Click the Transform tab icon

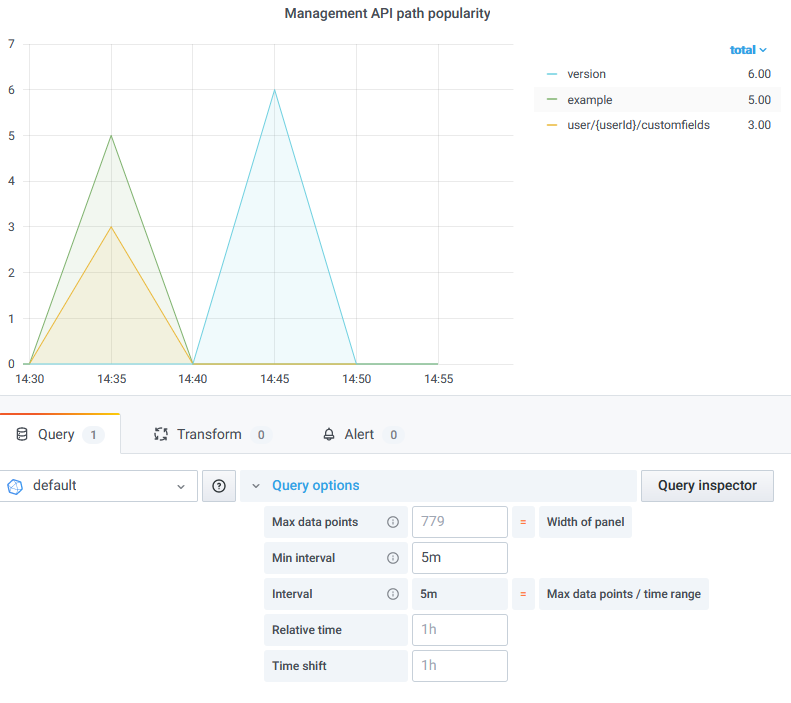(x=160, y=435)
